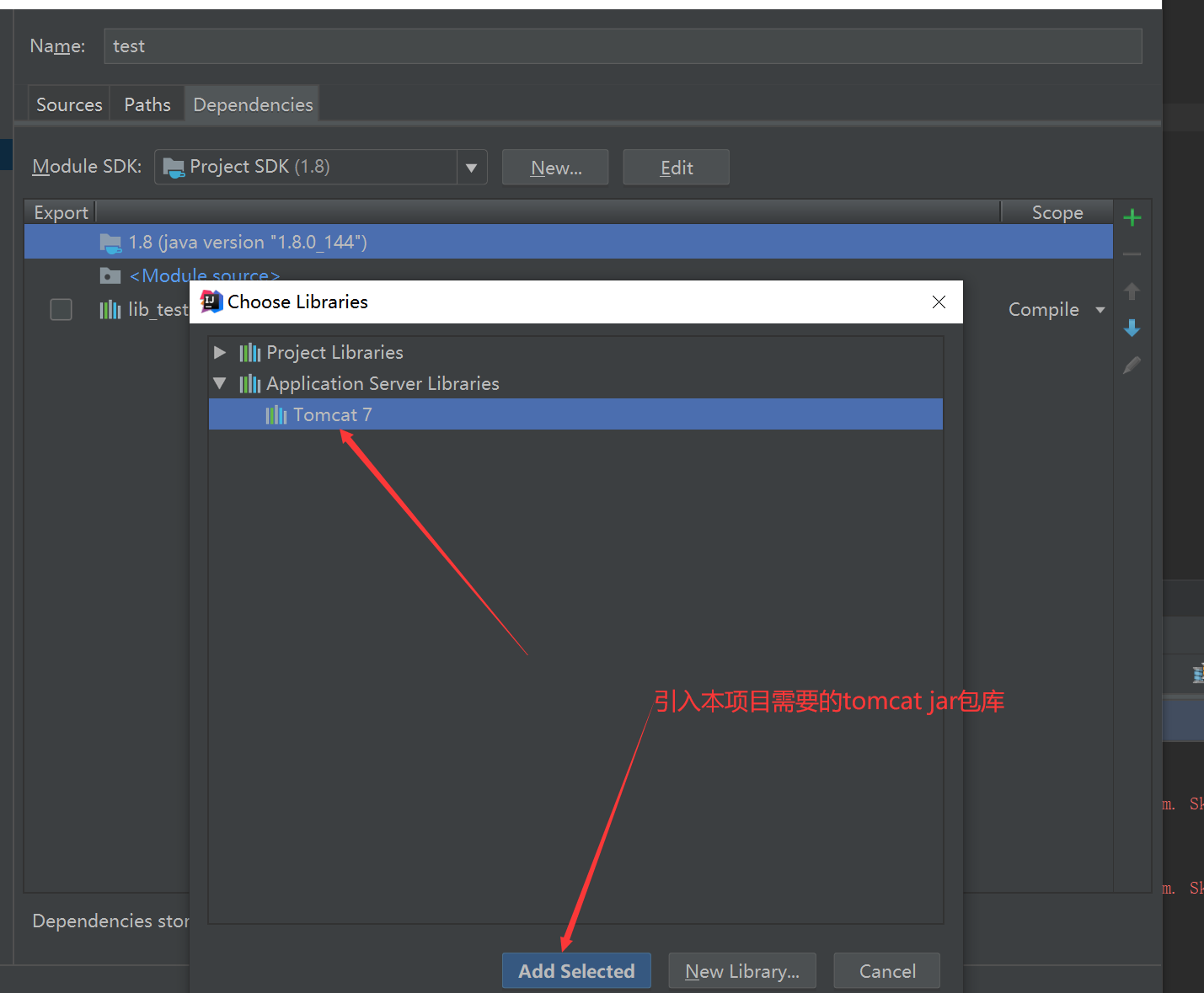This screenshot has height=993, width=1204.
Task: Click the New... SDK button
Action: 555,167
